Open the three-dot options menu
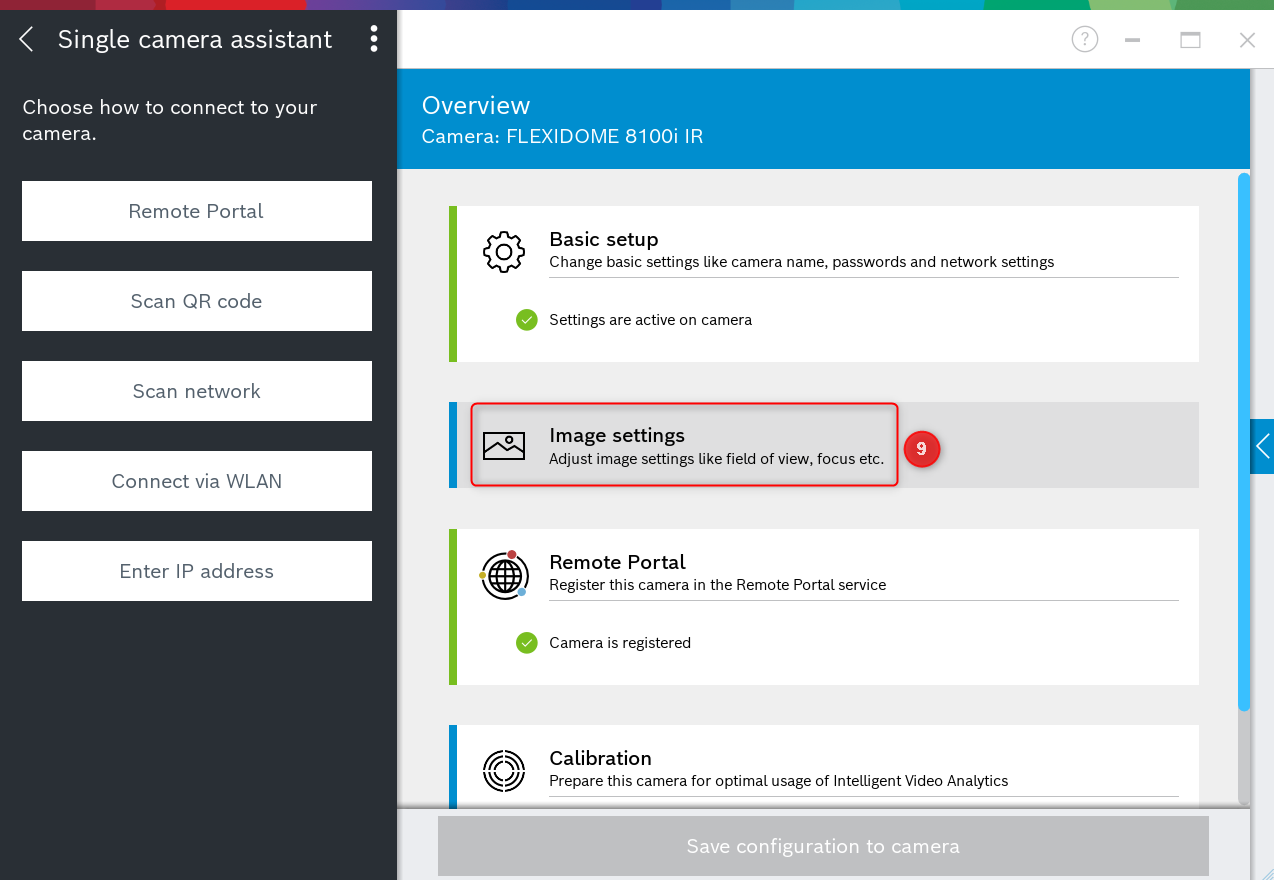This screenshot has height=880, width=1274. [x=373, y=40]
